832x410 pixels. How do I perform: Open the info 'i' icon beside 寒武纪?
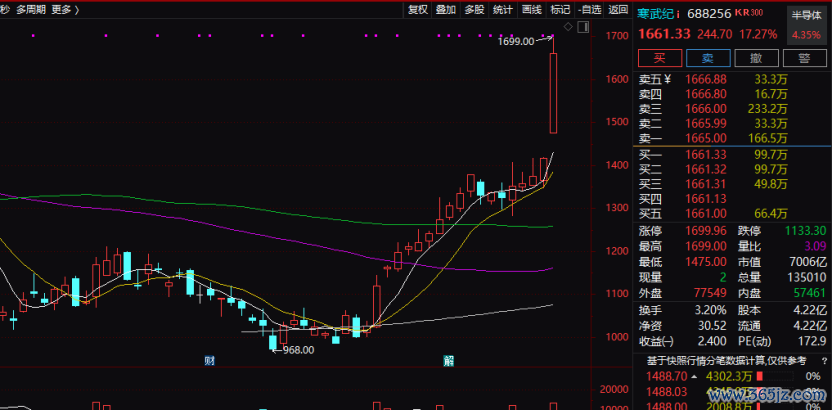point(678,14)
